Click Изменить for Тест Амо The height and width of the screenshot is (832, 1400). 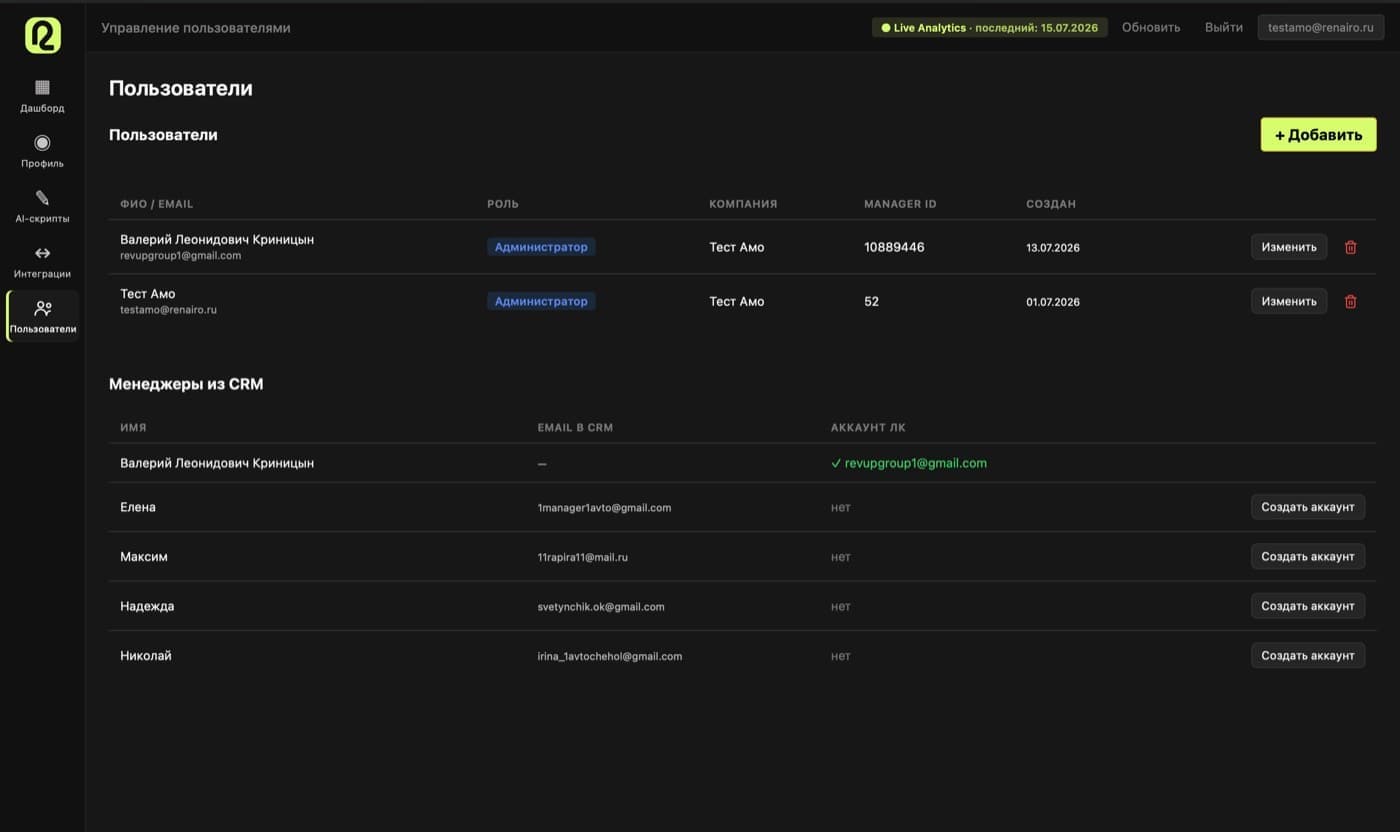coord(1289,301)
